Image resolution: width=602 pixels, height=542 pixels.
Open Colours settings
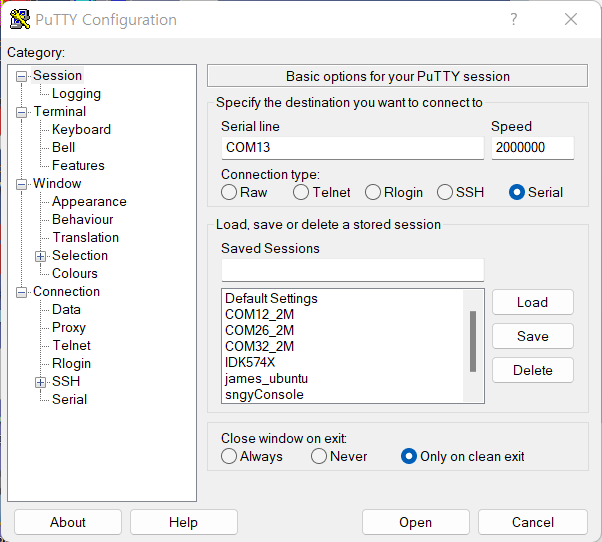pos(75,274)
